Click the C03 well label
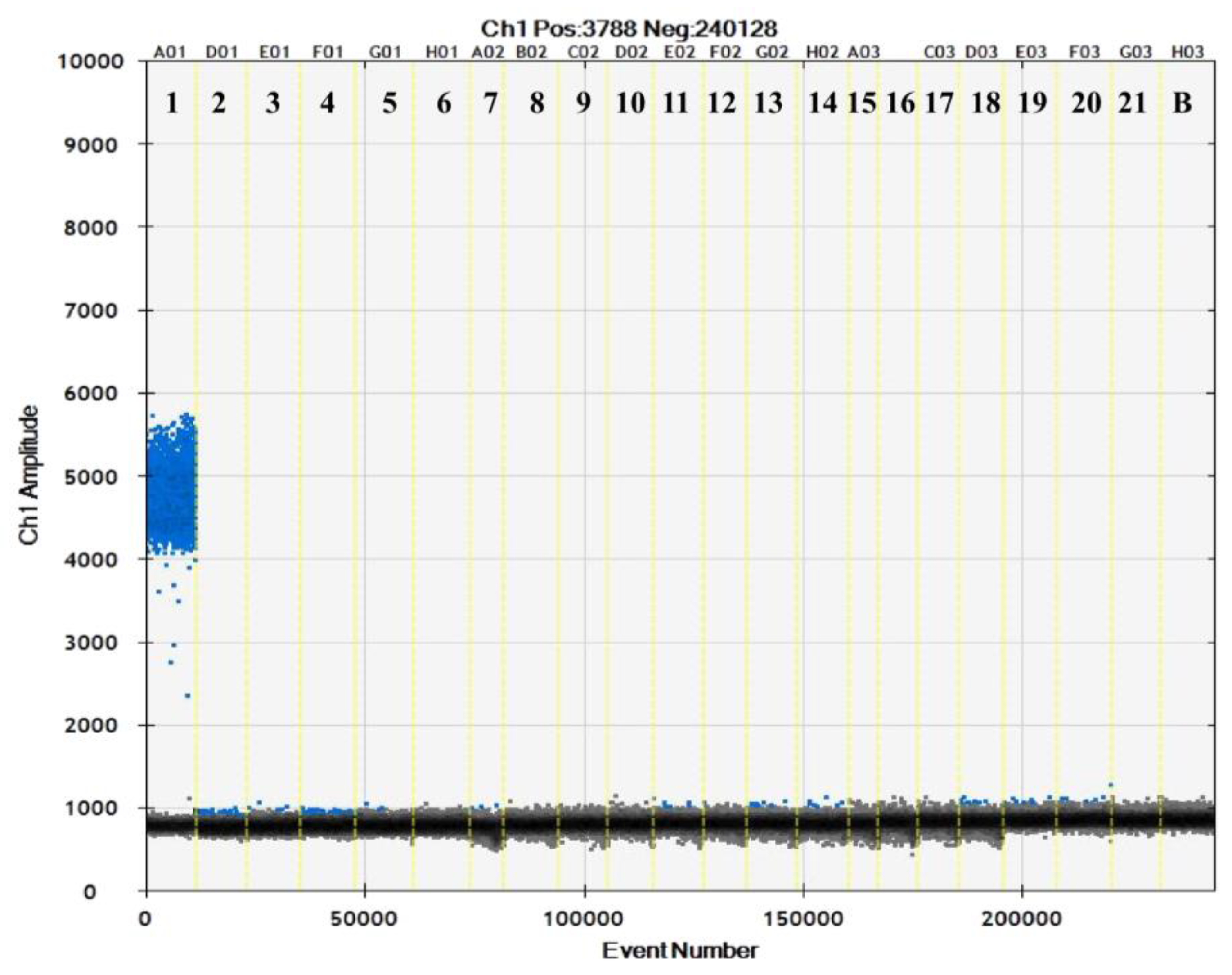Screen dimensions: 1232x975 point(940,53)
